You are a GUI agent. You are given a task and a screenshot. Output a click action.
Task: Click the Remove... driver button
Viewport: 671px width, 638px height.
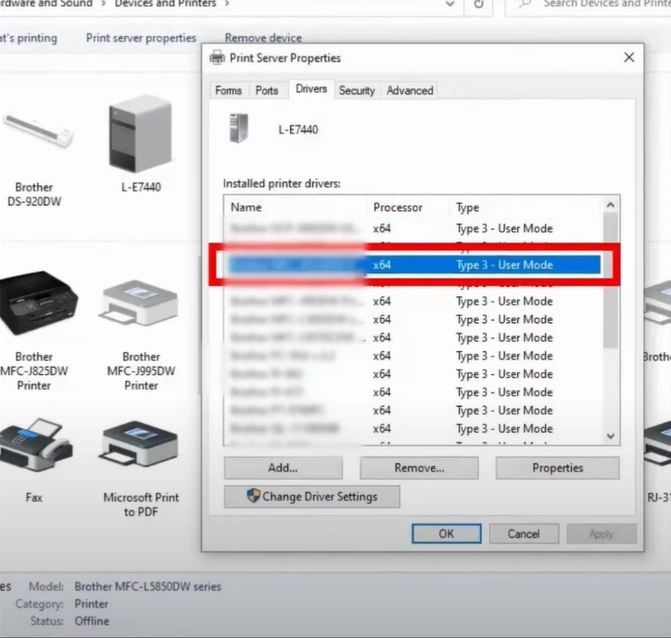[x=419, y=467]
